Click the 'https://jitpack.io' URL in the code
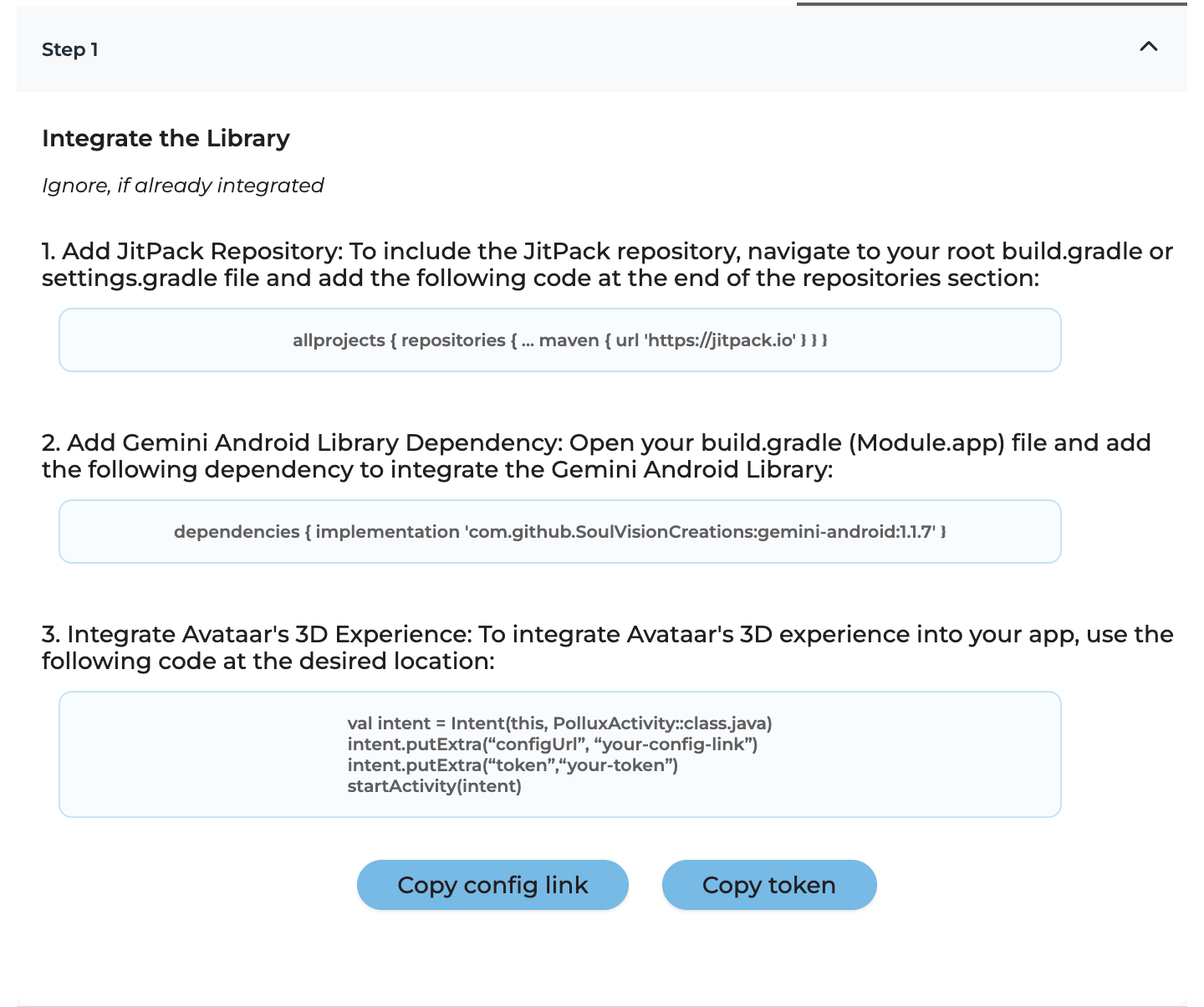Viewport: 1204px width, 1007px height. (x=719, y=340)
